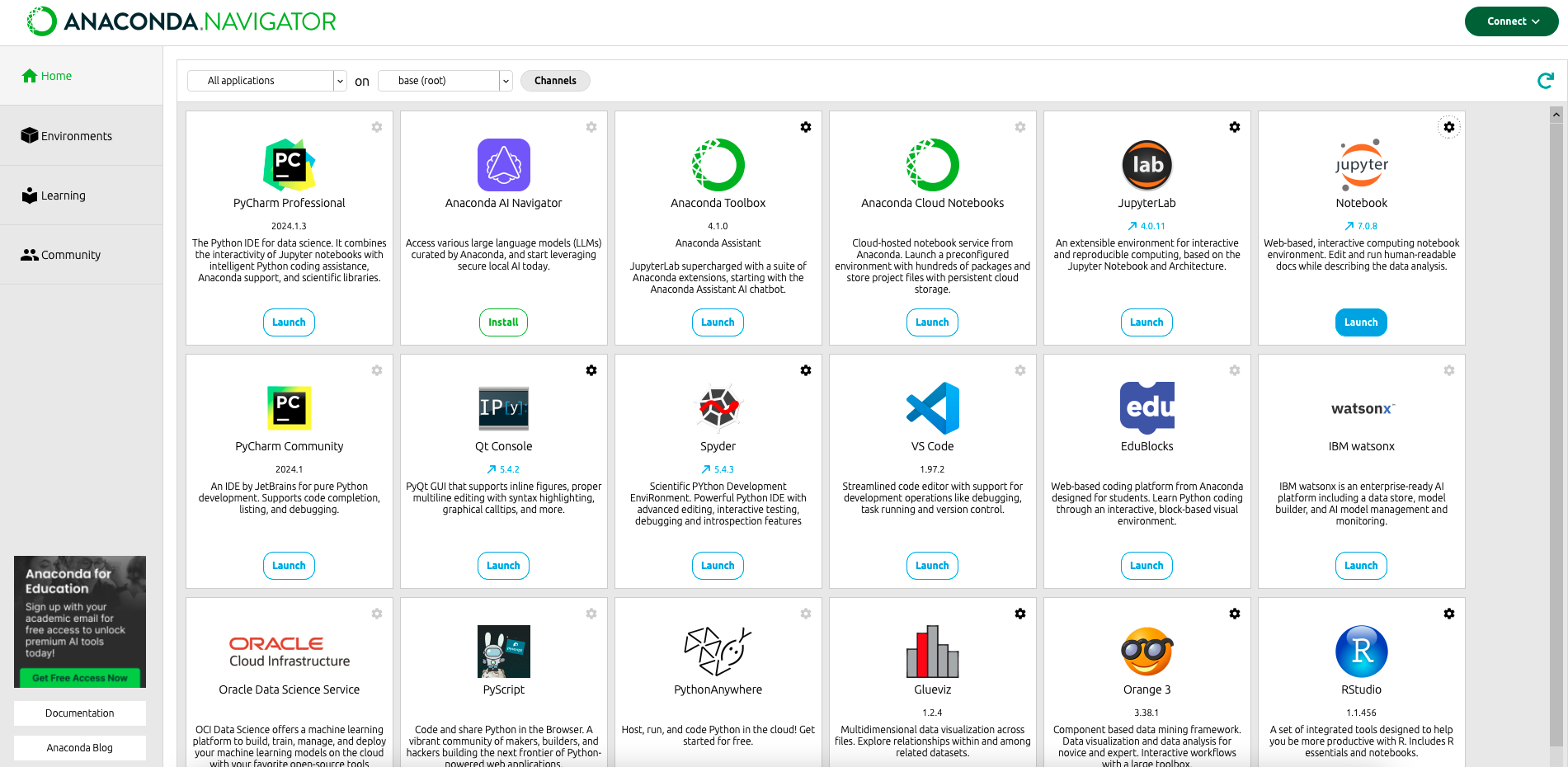Viewport: 1568px width, 767px height.
Task: Refresh the applications list
Action: click(1546, 80)
